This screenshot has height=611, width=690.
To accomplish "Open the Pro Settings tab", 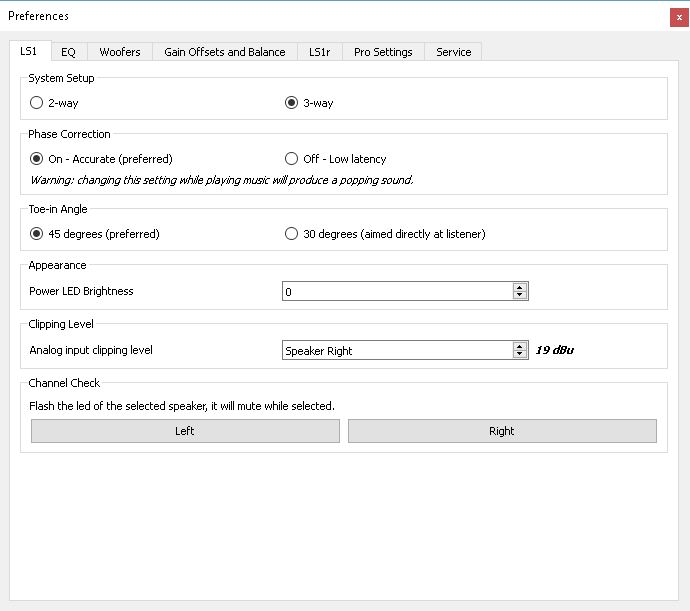I will [383, 52].
